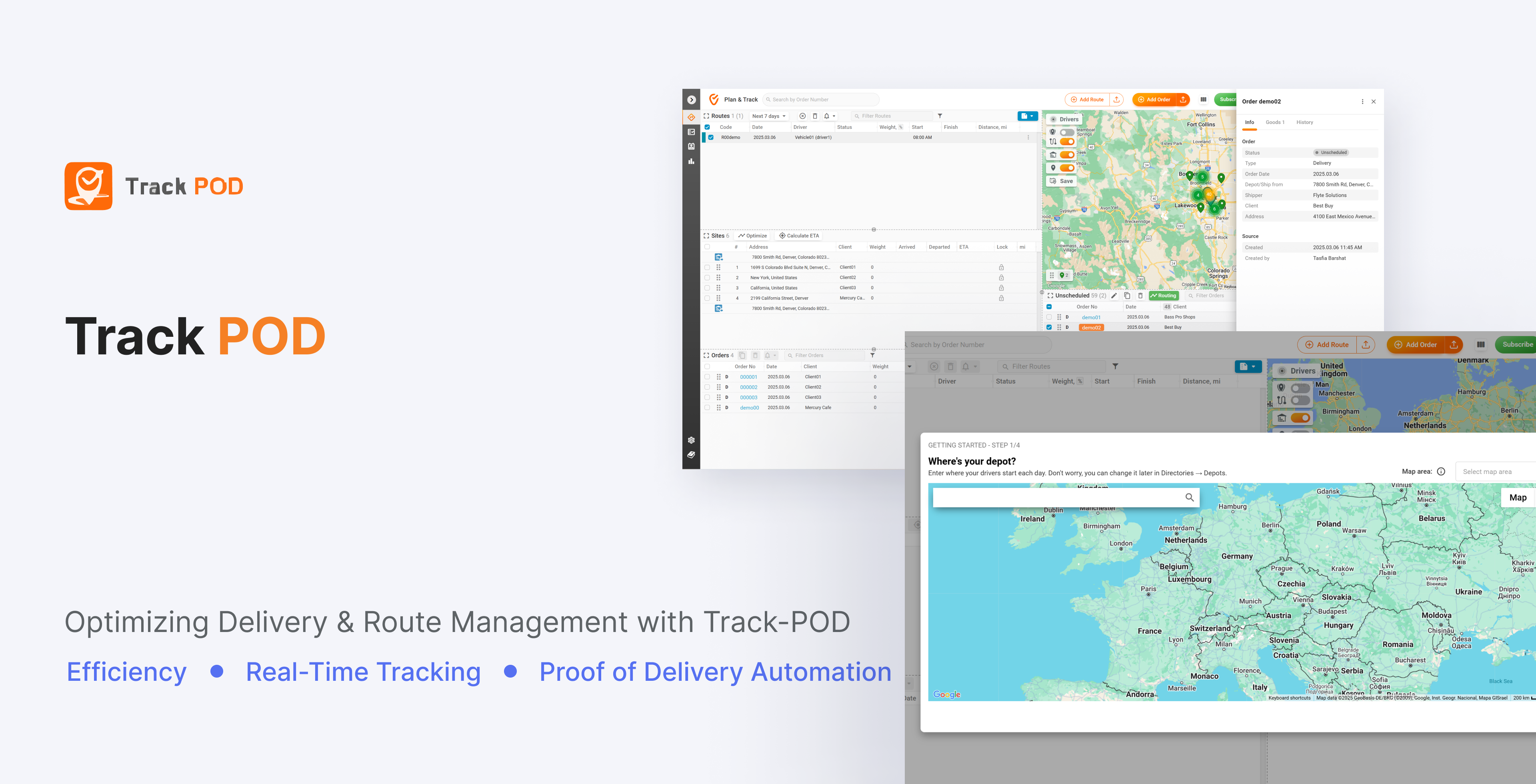Switch to the Goods 1 tab
The height and width of the screenshot is (784, 1536).
pos(1275,122)
